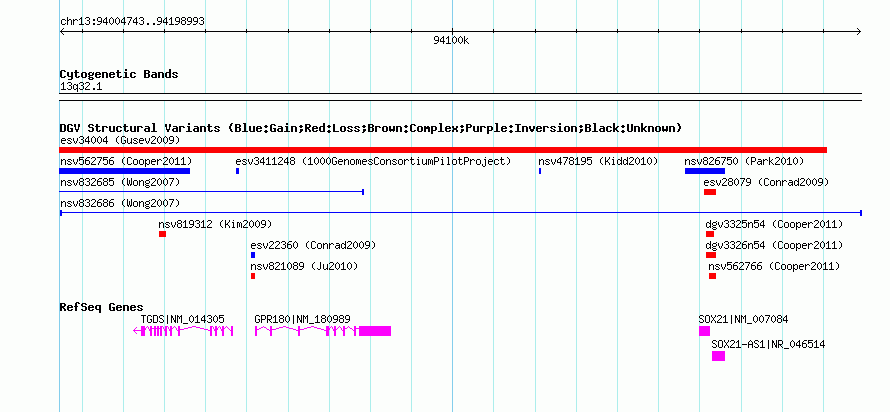Click the SOX21 magenta gene block
890x412 pixels.
[x=704, y=331]
